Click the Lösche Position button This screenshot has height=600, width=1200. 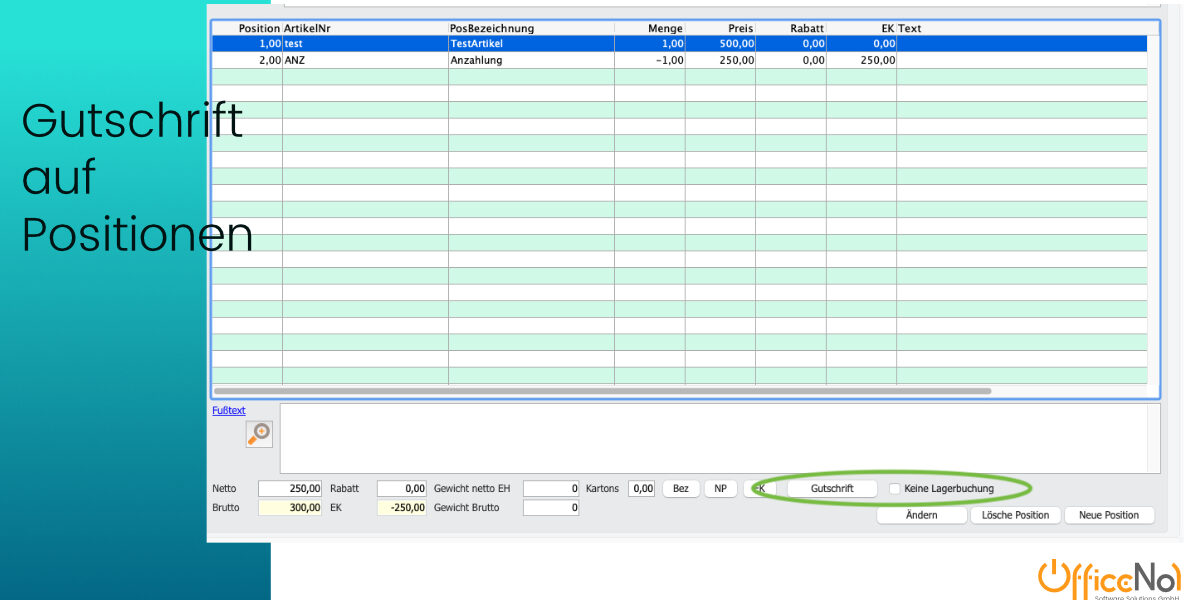(x=1015, y=515)
